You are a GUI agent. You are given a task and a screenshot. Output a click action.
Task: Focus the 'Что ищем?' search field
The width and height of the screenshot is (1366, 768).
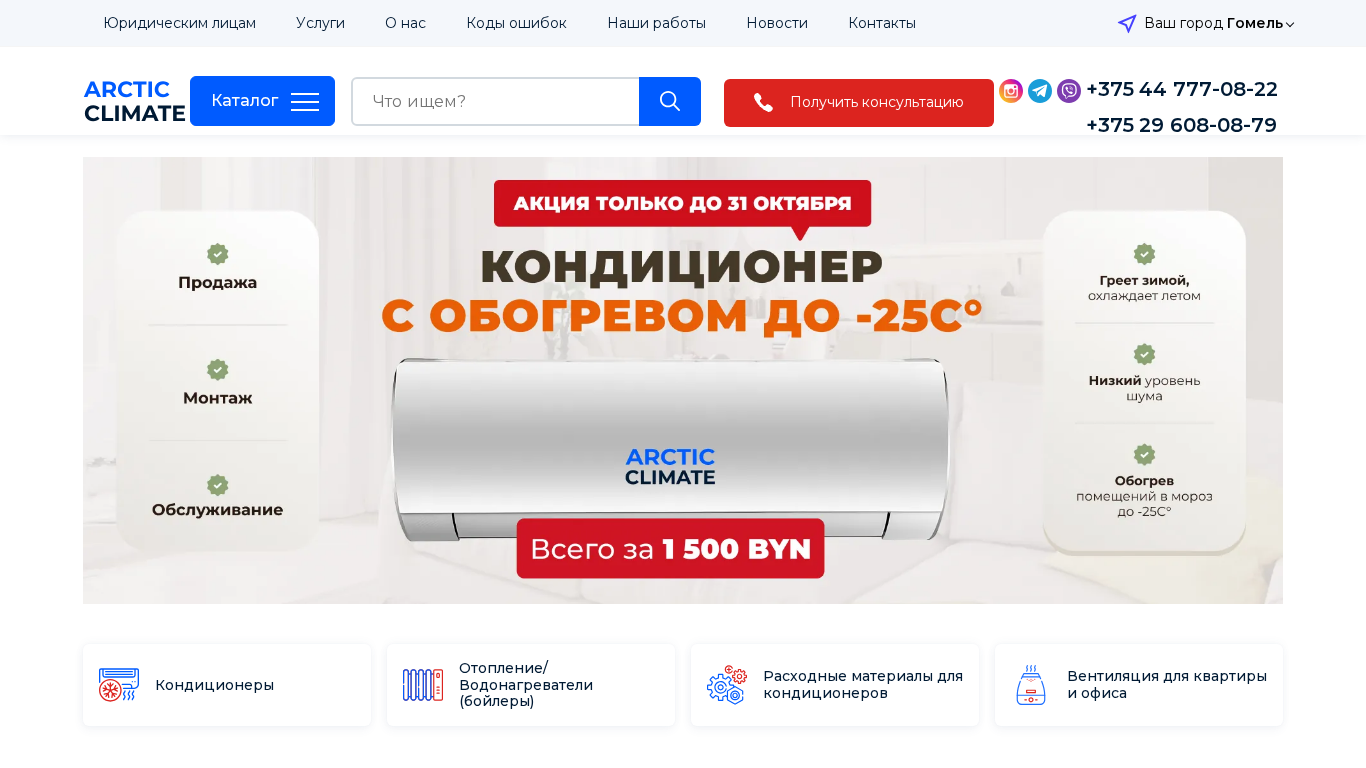point(496,101)
